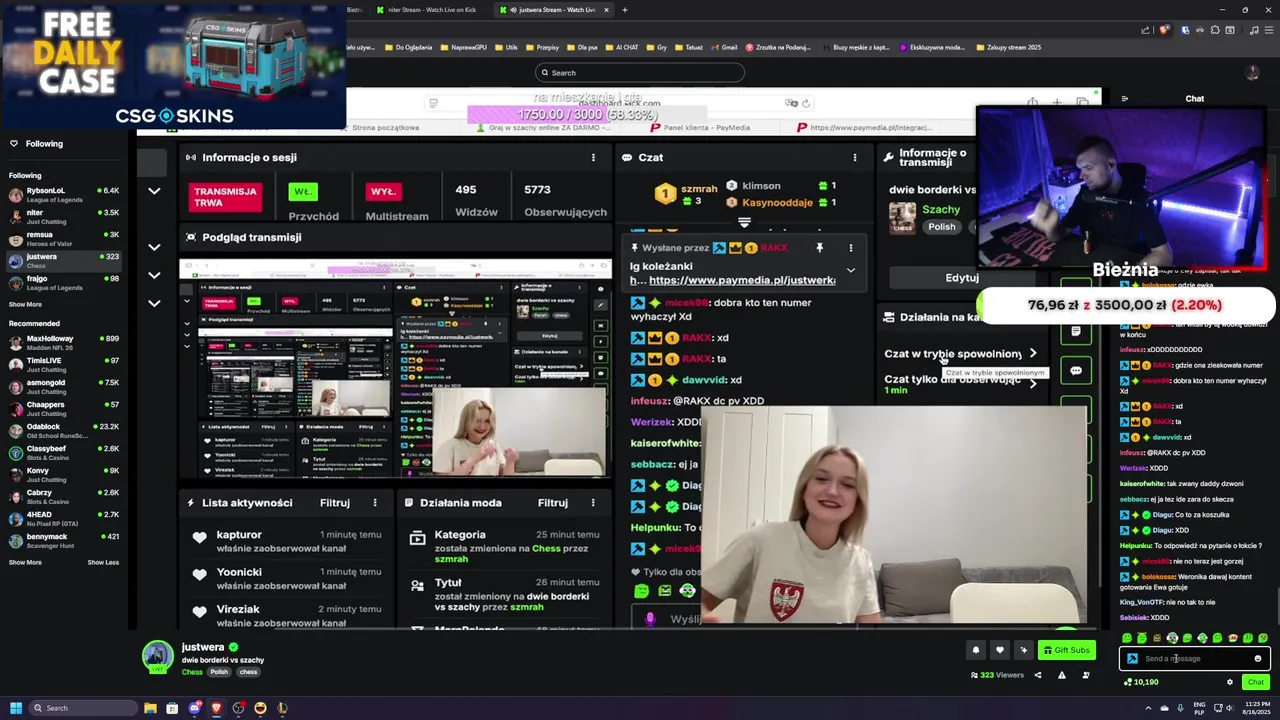
Task: Click the FREE DAILY CASE CSGOSKINS banner
Action: pos(173,66)
